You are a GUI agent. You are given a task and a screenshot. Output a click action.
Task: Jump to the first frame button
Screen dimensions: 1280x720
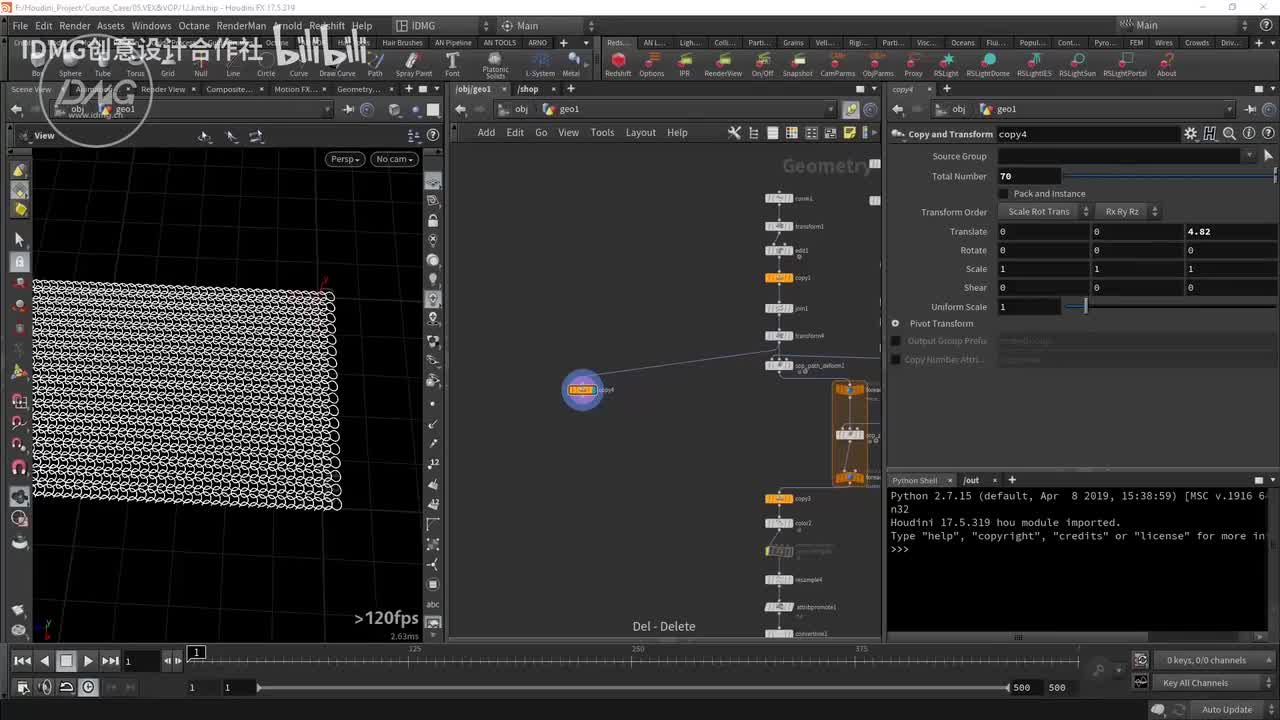tap(22, 660)
